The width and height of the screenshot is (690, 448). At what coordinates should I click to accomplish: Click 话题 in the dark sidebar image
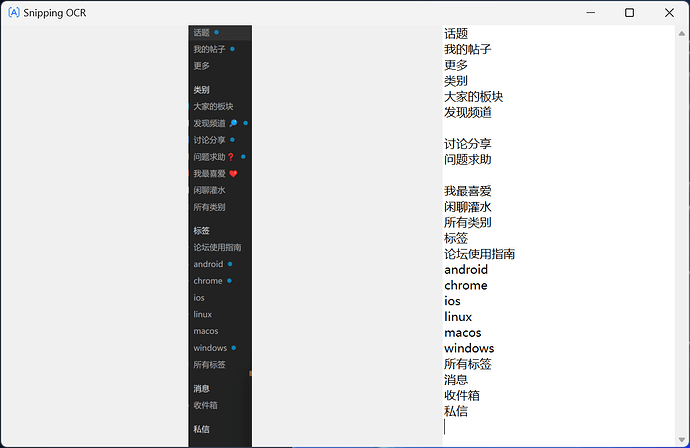[x=202, y=33]
